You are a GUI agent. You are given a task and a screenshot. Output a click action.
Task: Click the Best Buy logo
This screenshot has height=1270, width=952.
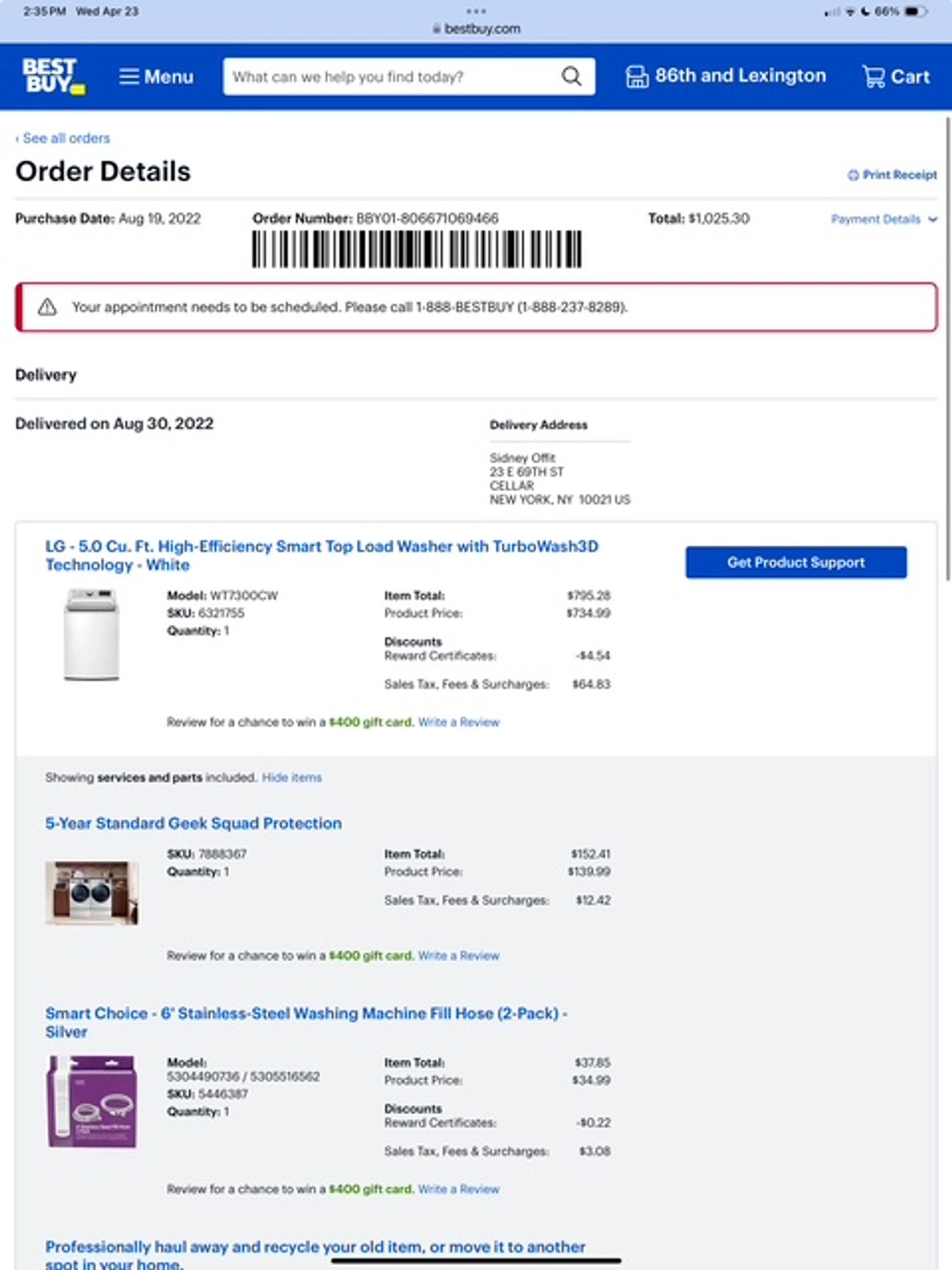pyautogui.click(x=54, y=76)
